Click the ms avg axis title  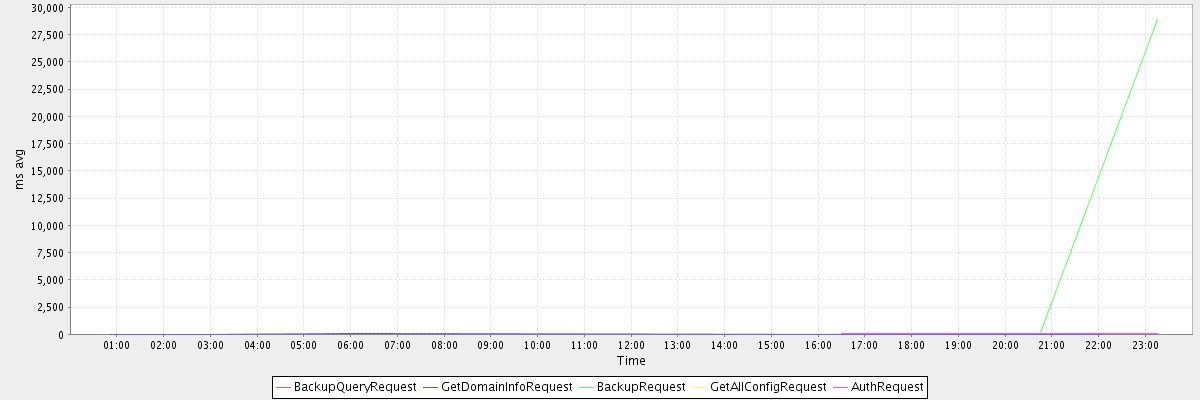click(x=18, y=169)
